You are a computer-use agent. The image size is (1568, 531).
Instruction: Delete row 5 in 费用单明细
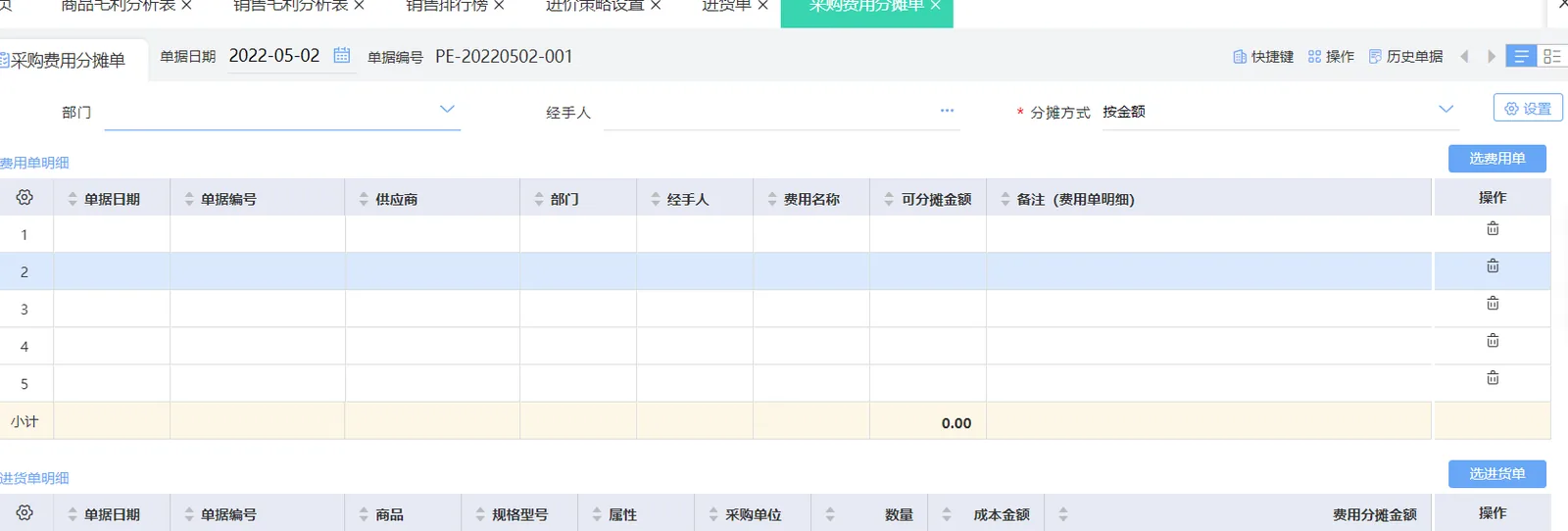(x=1493, y=377)
